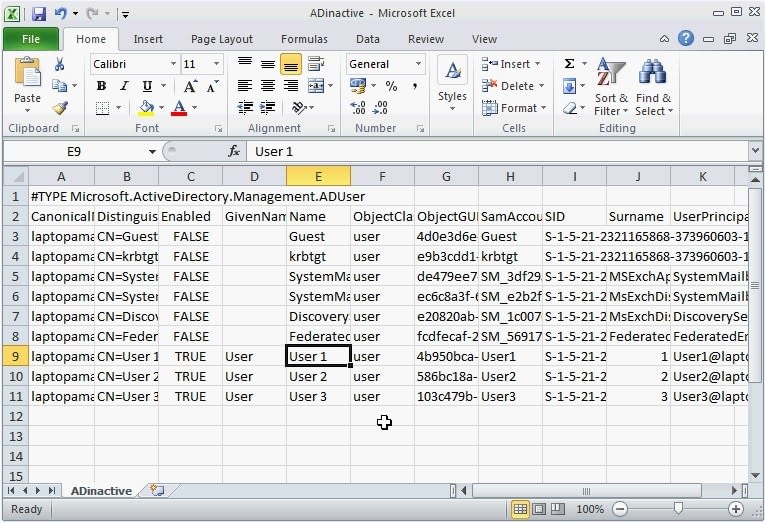Open the Name Box dropdown arrow
This screenshot has height=523, width=765.
tap(152, 151)
